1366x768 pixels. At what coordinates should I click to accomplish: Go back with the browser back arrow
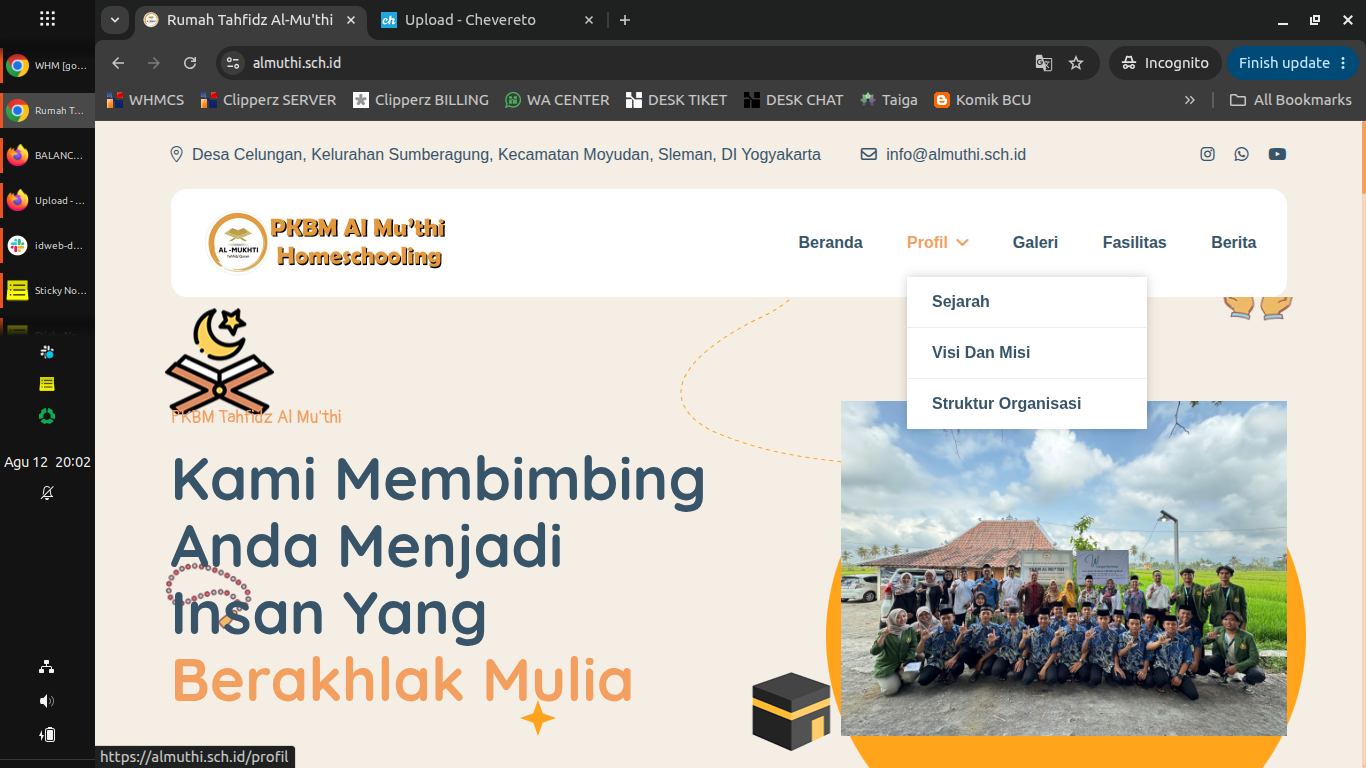(x=118, y=63)
